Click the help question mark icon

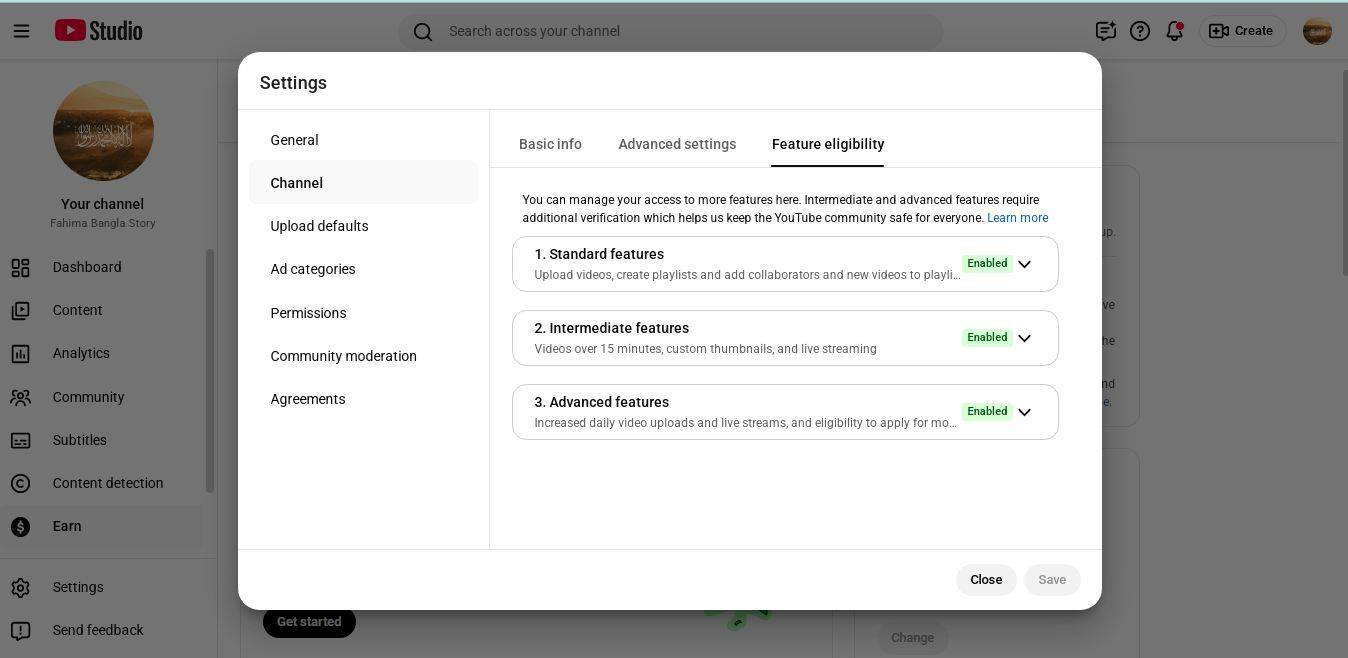point(1140,31)
